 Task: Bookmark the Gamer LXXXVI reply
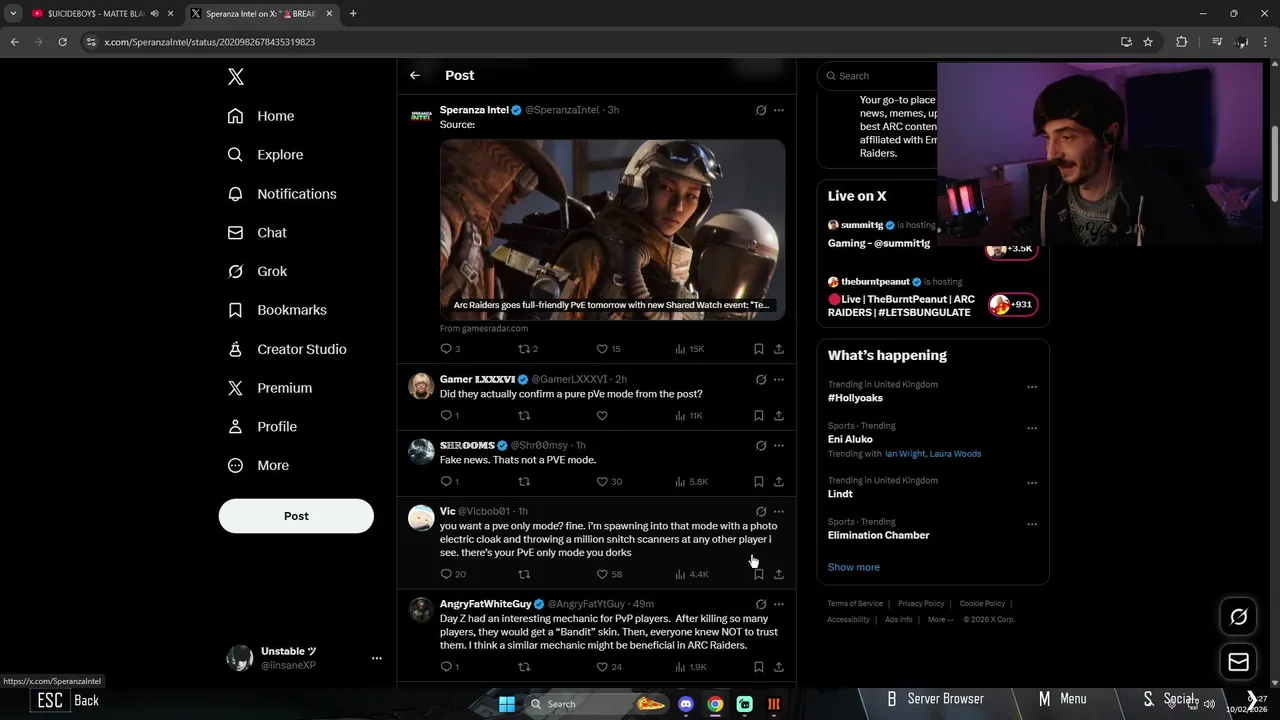coord(758,415)
